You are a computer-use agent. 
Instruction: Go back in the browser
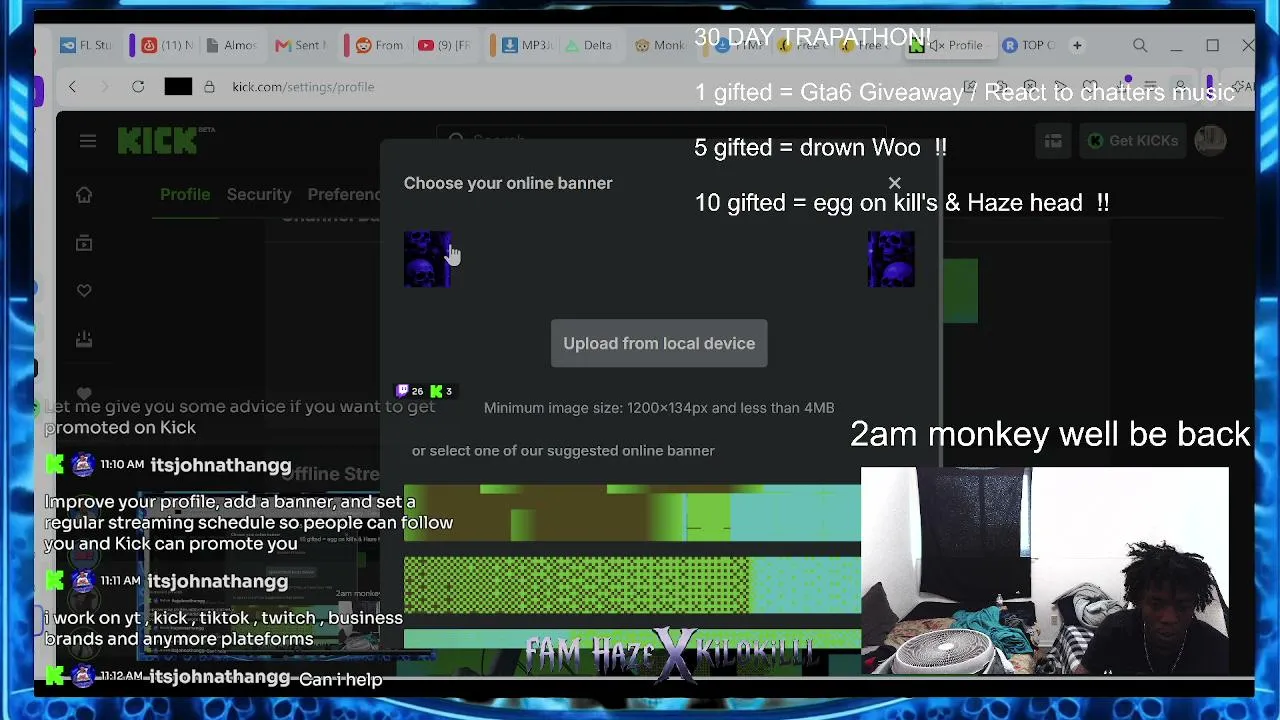tap(72, 87)
